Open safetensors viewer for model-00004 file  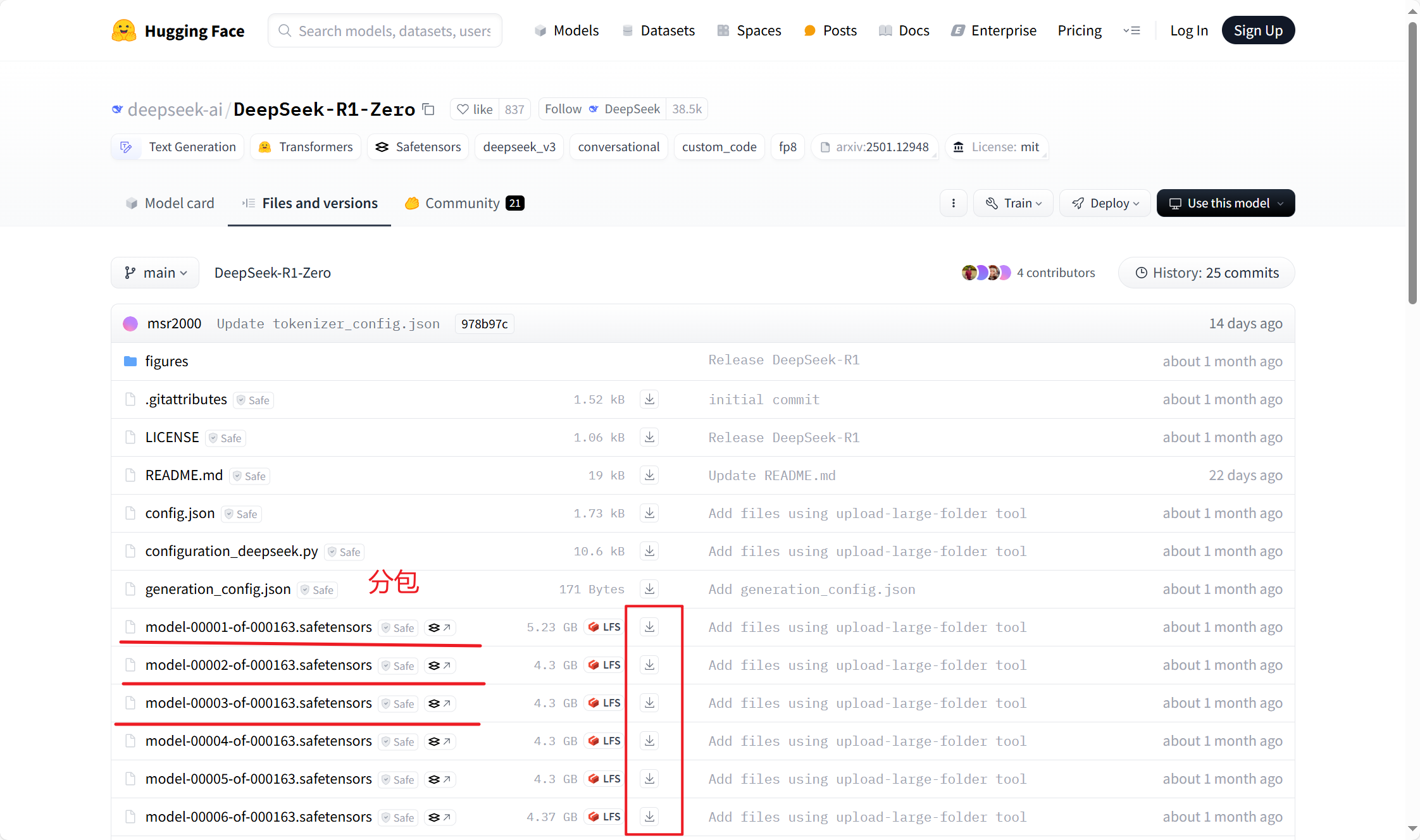[x=440, y=741]
